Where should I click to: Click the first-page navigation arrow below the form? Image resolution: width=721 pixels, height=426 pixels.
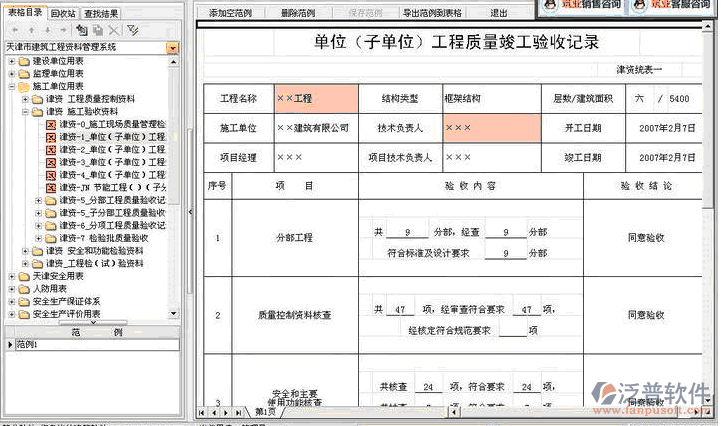tap(201, 411)
